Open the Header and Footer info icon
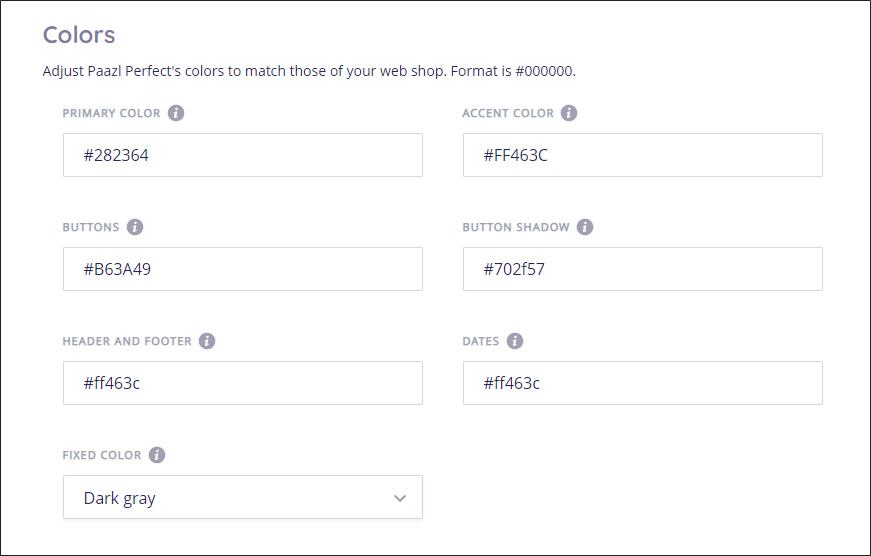 click(207, 340)
